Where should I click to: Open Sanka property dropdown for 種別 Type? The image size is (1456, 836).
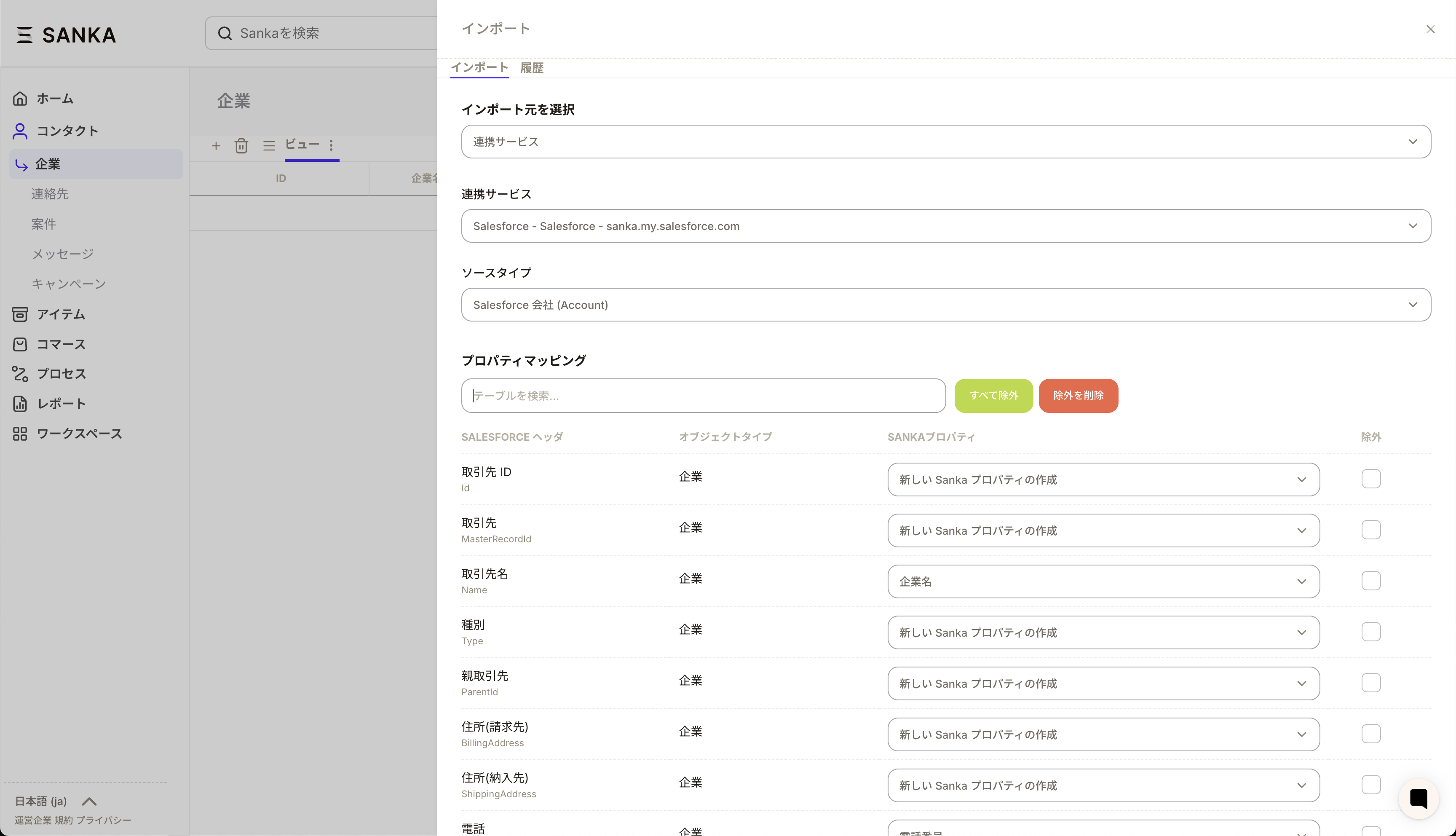coord(1103,632)
